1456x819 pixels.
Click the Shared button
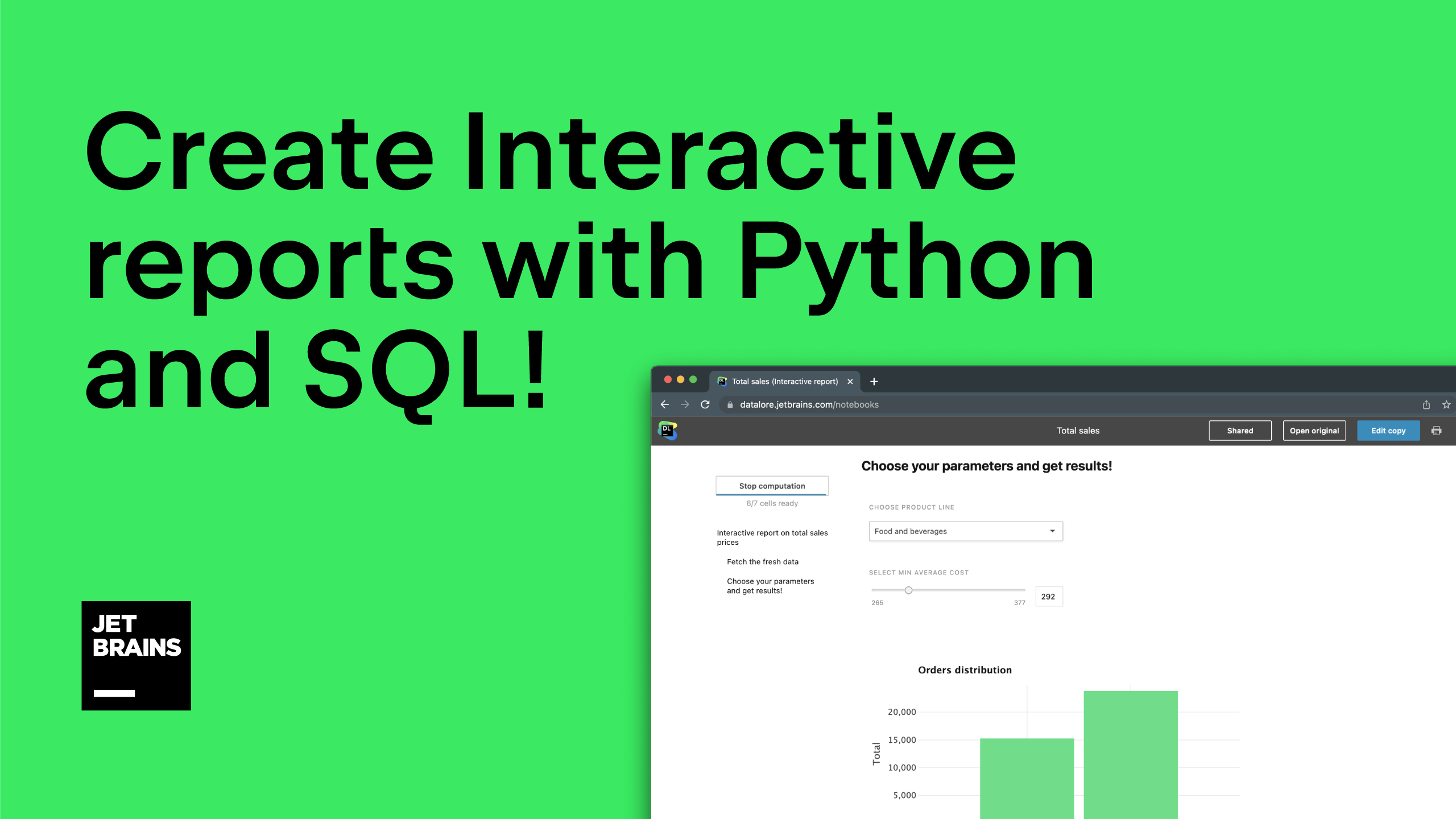tap(1240, 431)
